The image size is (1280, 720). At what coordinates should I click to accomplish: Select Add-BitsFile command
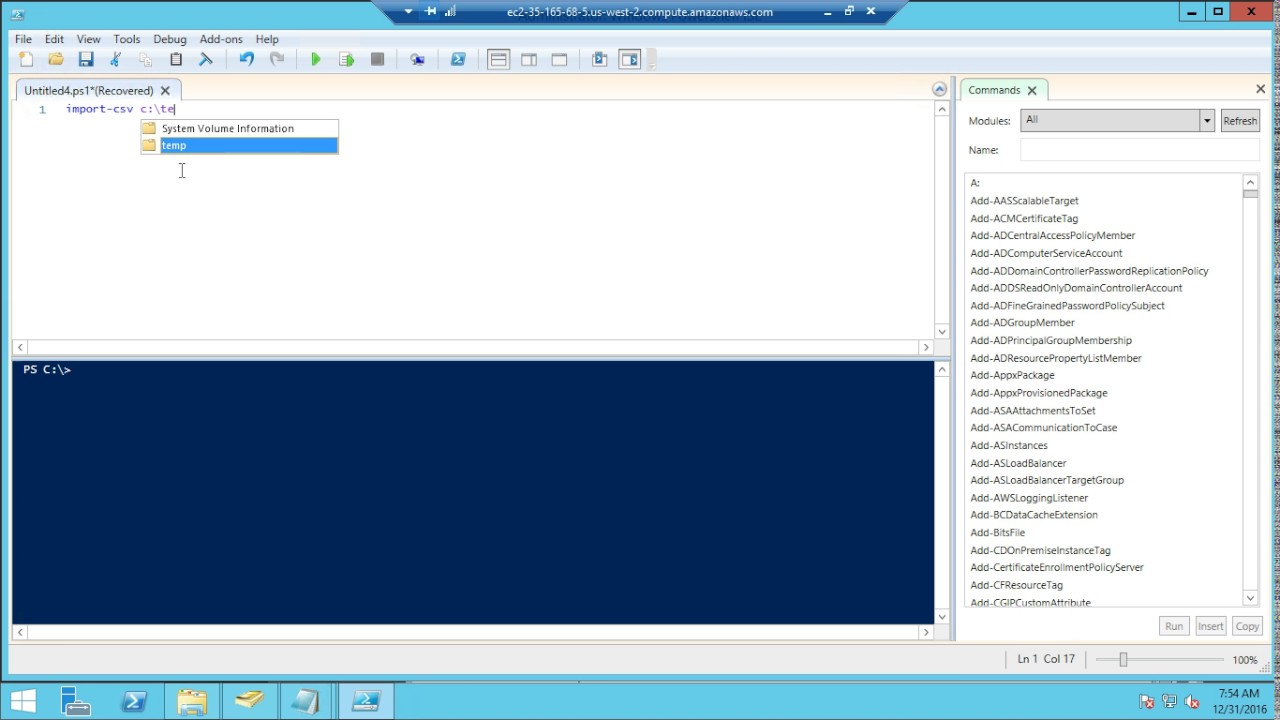(997, 533)
